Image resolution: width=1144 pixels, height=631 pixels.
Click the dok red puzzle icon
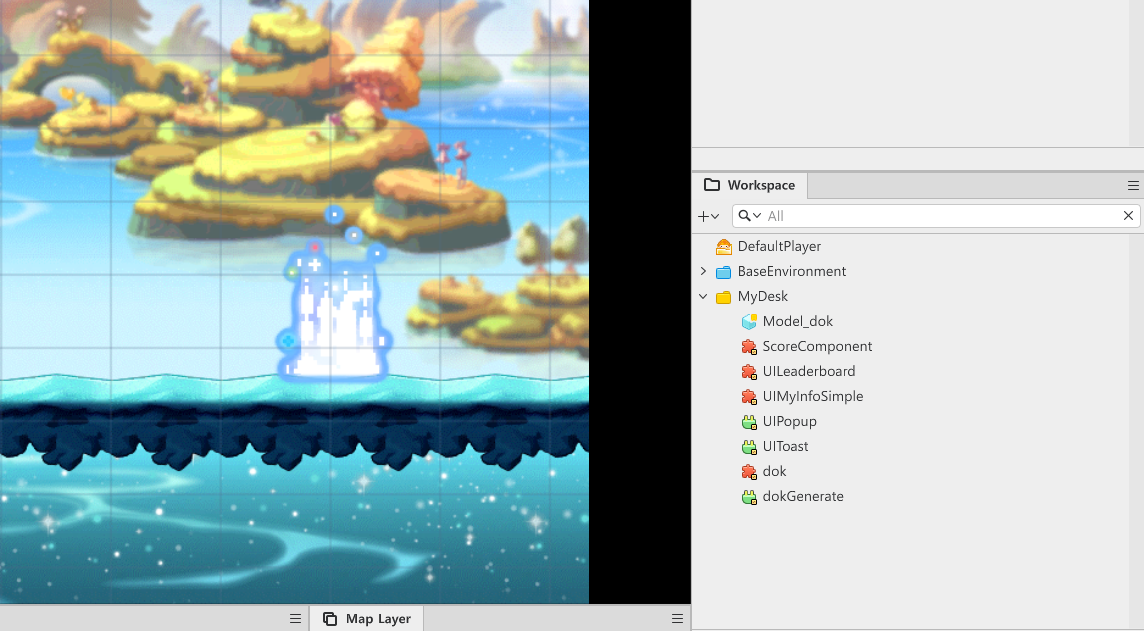pyautogui.click(x=749, y=471)
